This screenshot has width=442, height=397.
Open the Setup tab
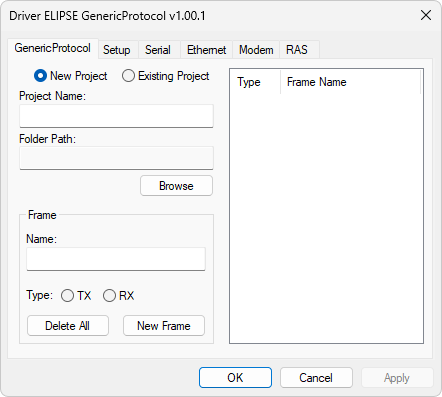pos(117,50)
